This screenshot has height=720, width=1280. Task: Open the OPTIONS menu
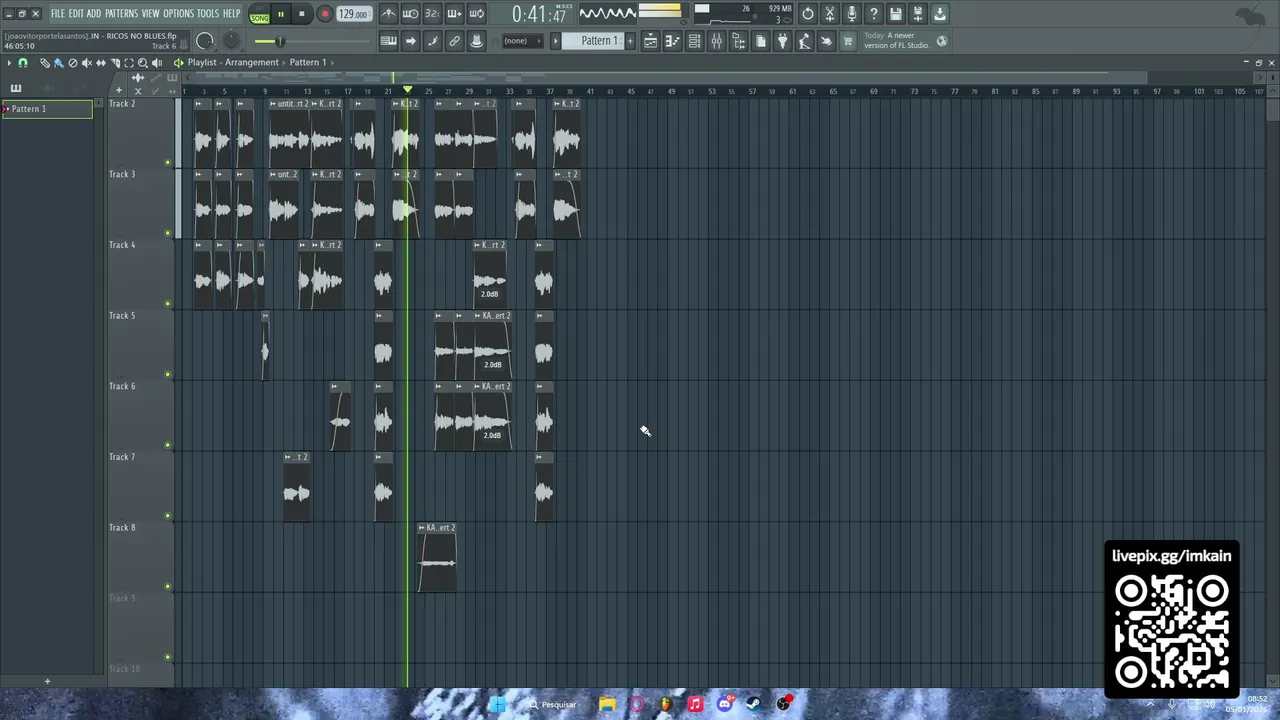point(178,14)
